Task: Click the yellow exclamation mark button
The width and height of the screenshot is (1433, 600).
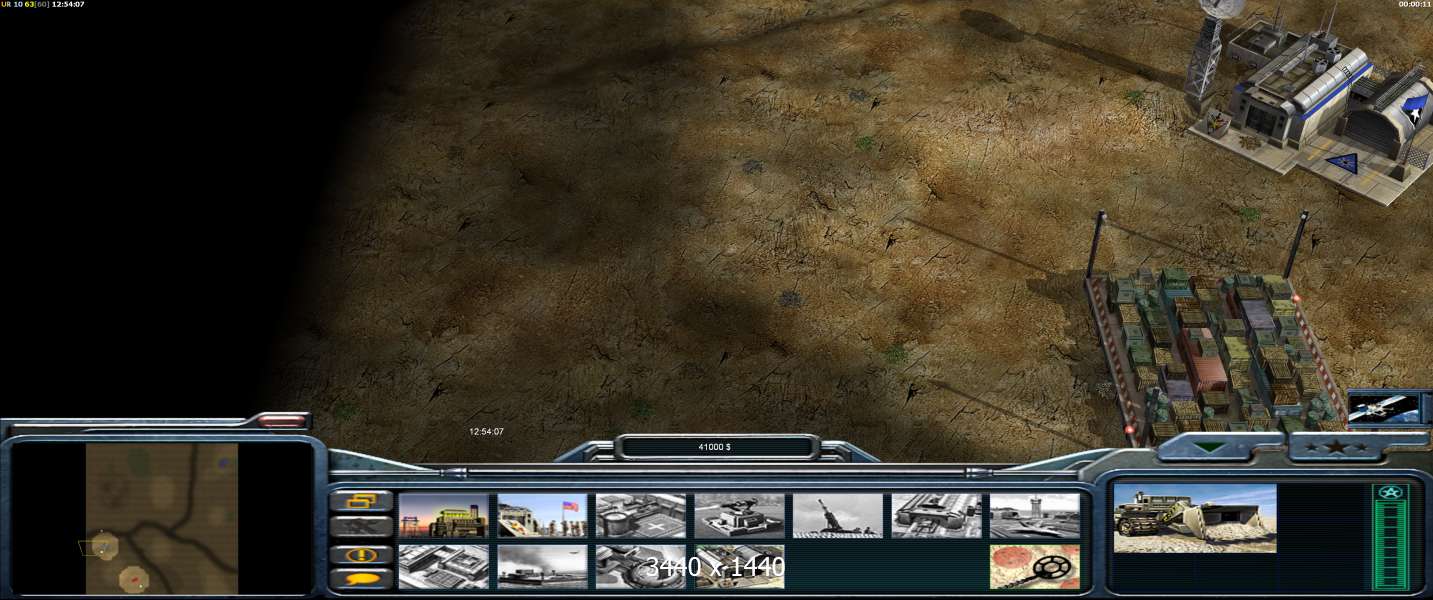Action: [x=361, y=553]
